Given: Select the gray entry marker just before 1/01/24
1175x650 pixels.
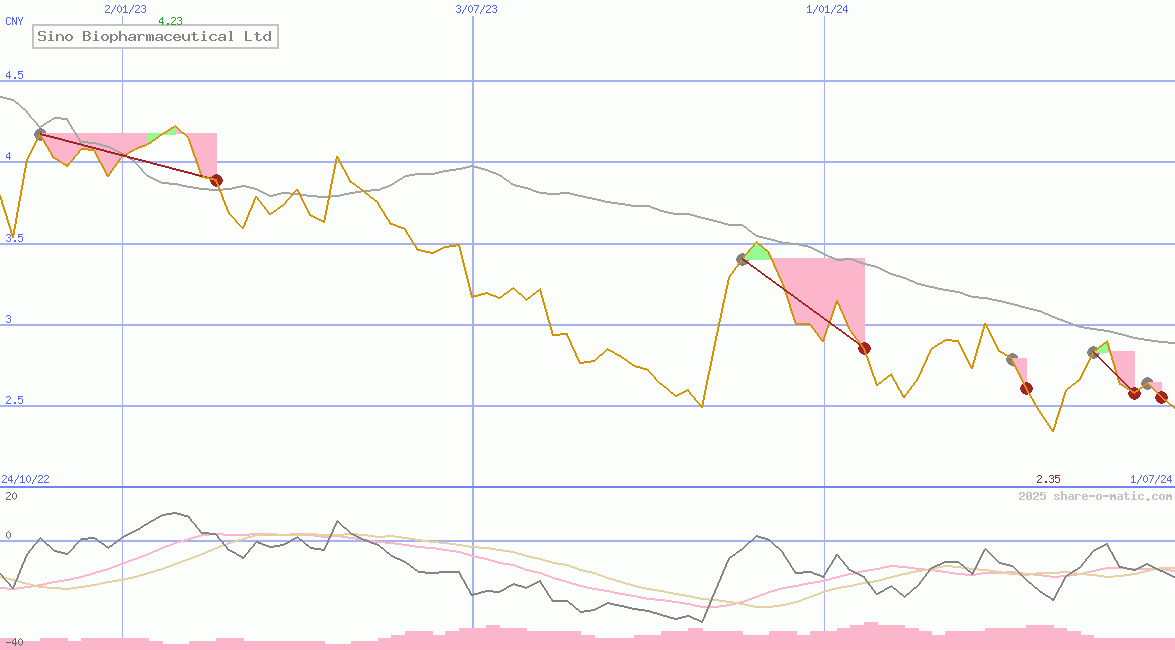Looking at the screenshot, I should click(x=742, y=259).
